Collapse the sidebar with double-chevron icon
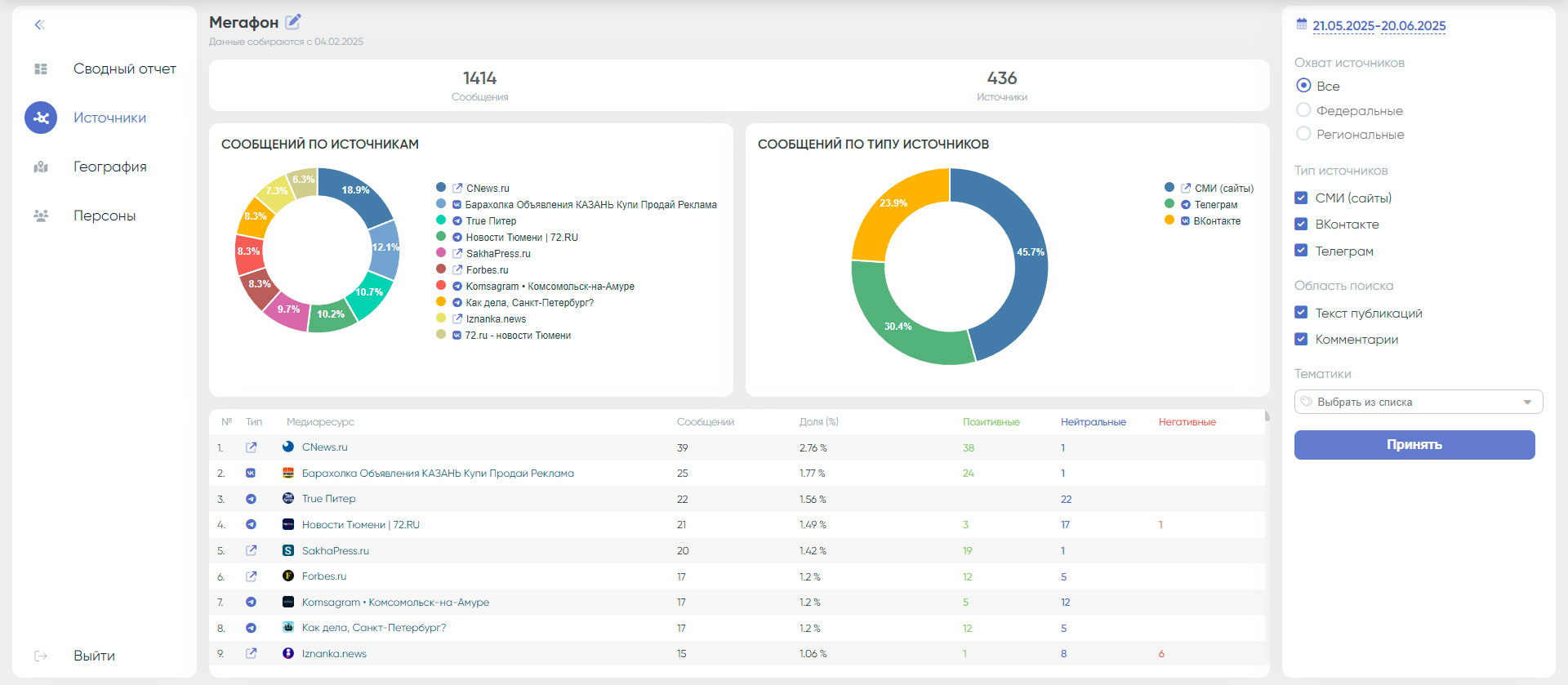The height and width of the screenshot is (685, 1568). [39, 24]
